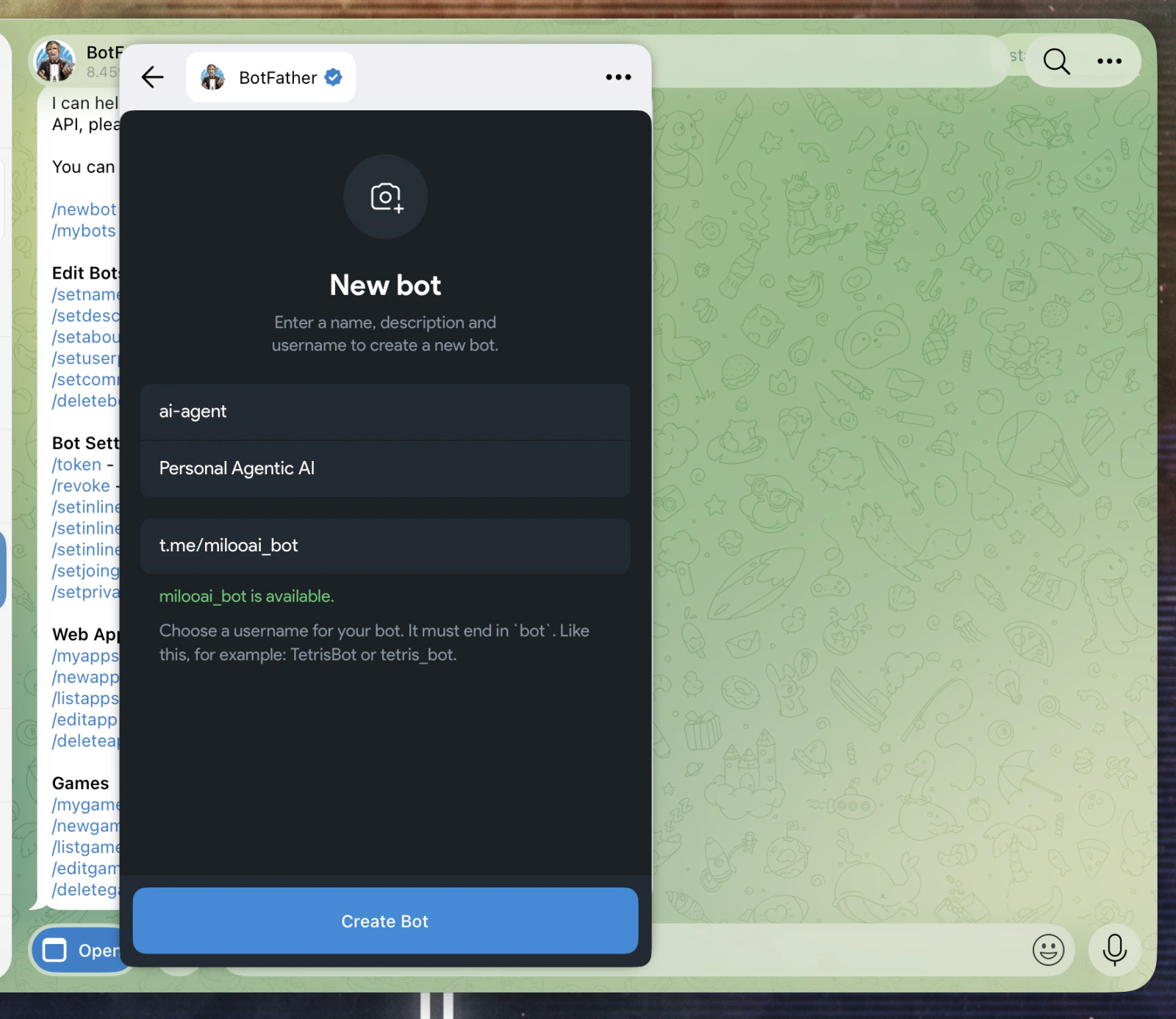The width and height of the screenshot is (1176, 1019).
Task: Click the /token command link
Action: click(x=76, y=465)
